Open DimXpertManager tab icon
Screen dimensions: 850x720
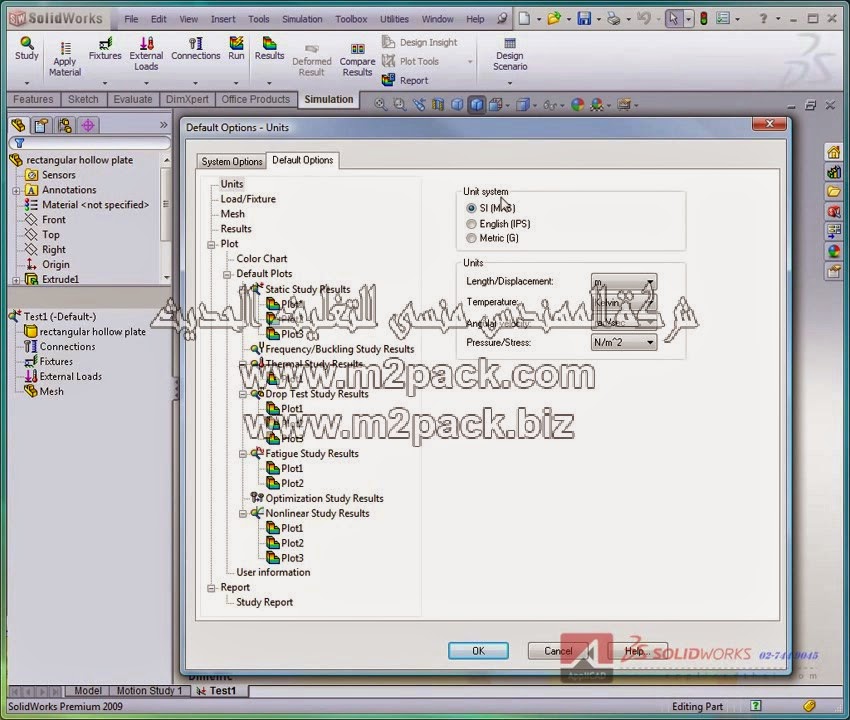pyautogui.click(x=88, y=126)
